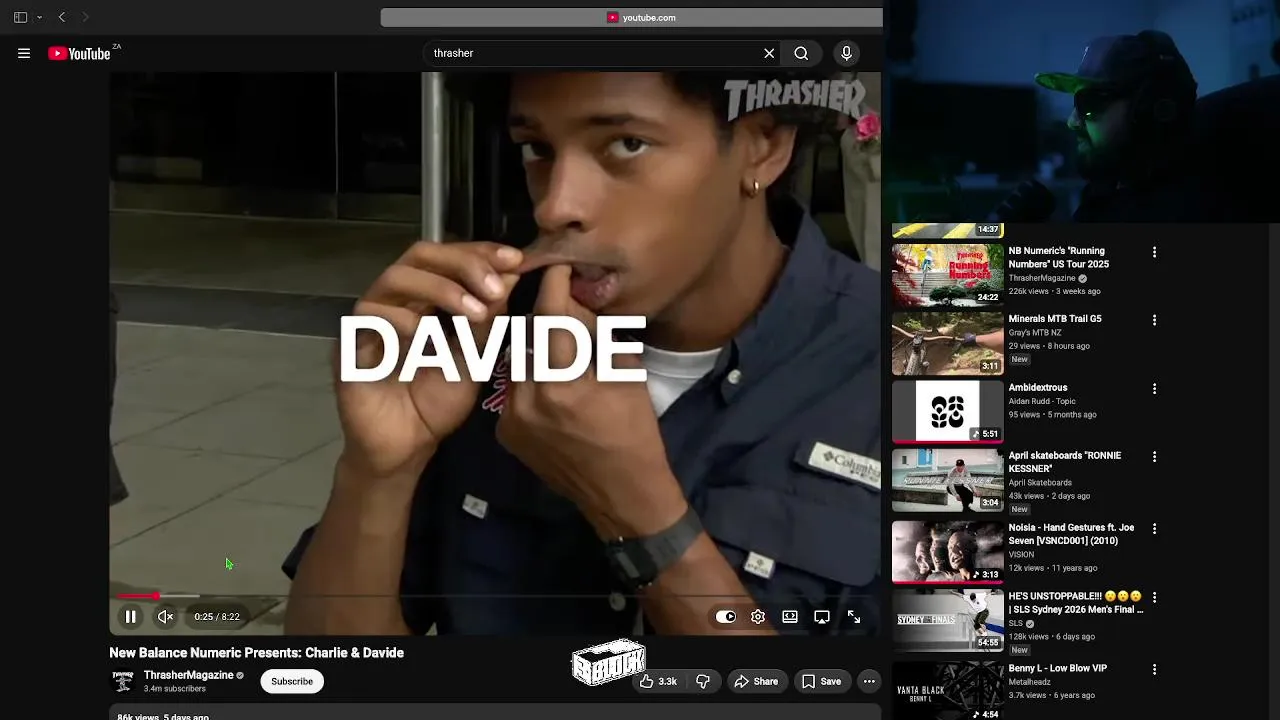Clear the search text with the X
This screenshot has height=720, width=1280.
769,54
